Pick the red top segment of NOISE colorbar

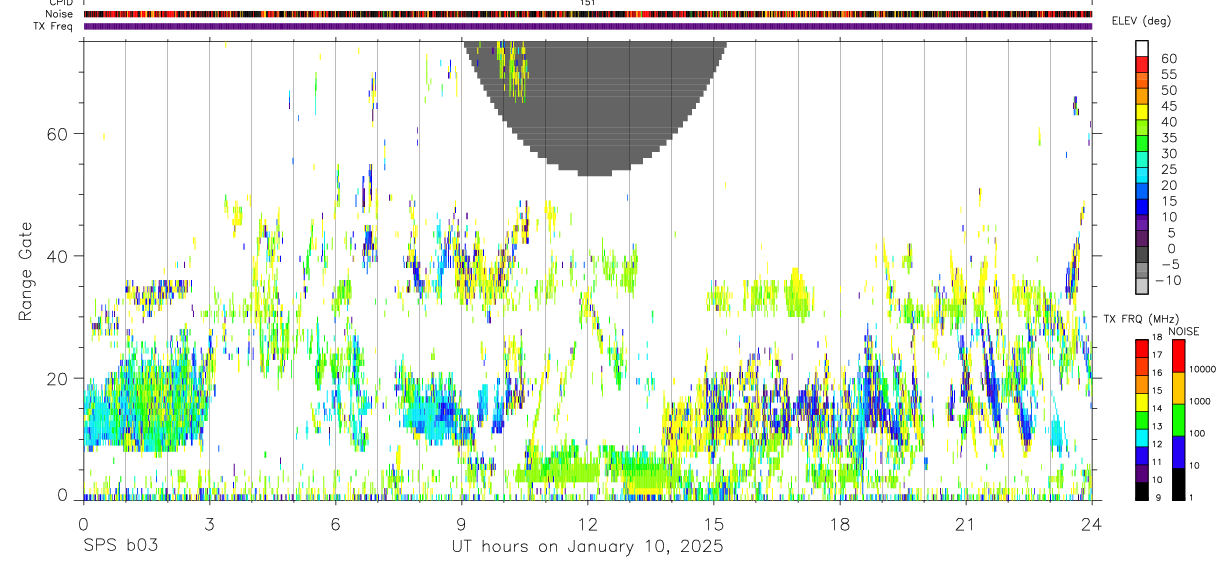pyautogui.click(x=1178, y=356)
